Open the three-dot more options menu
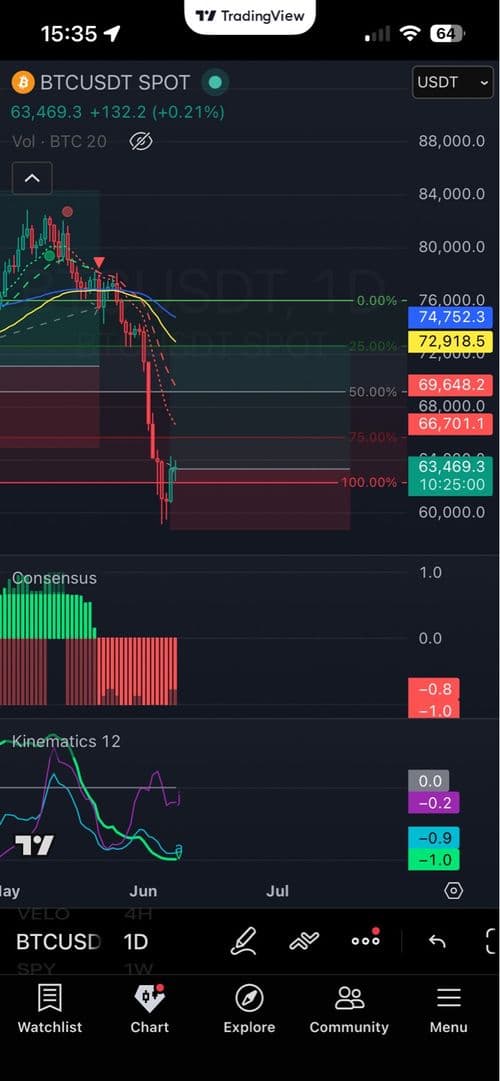This screenshot has width=500, height=1081. coord(366,940)
